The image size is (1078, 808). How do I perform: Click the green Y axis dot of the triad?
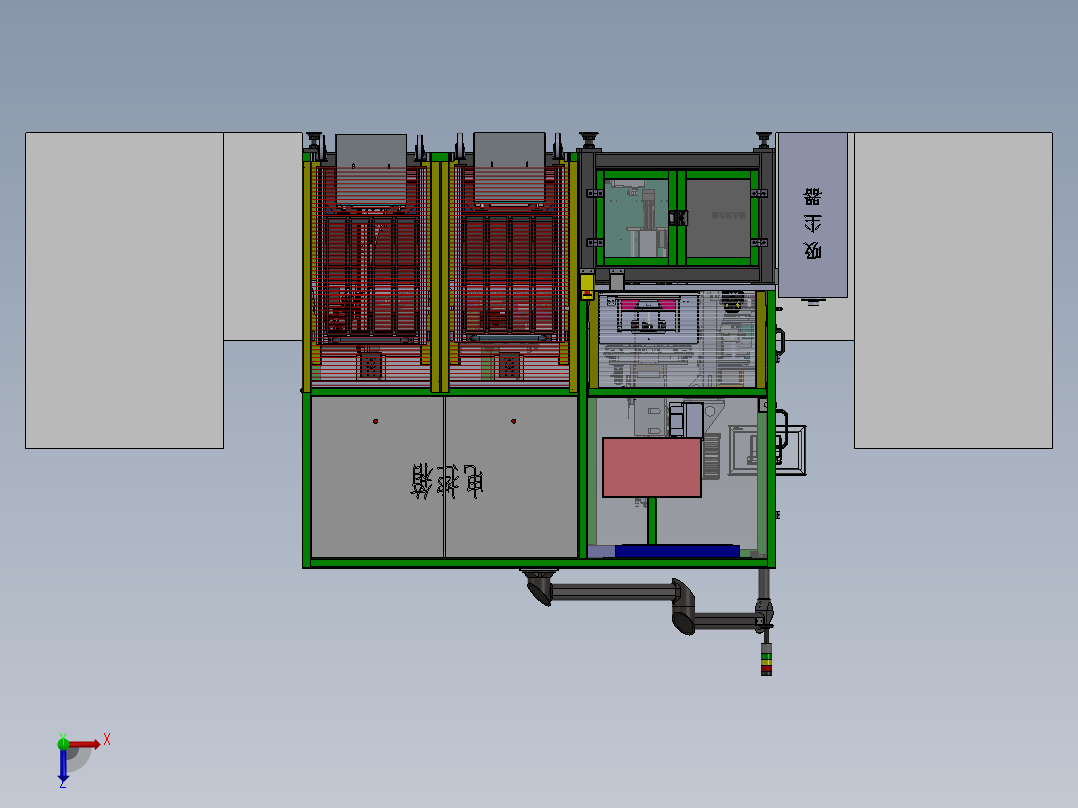63,743
